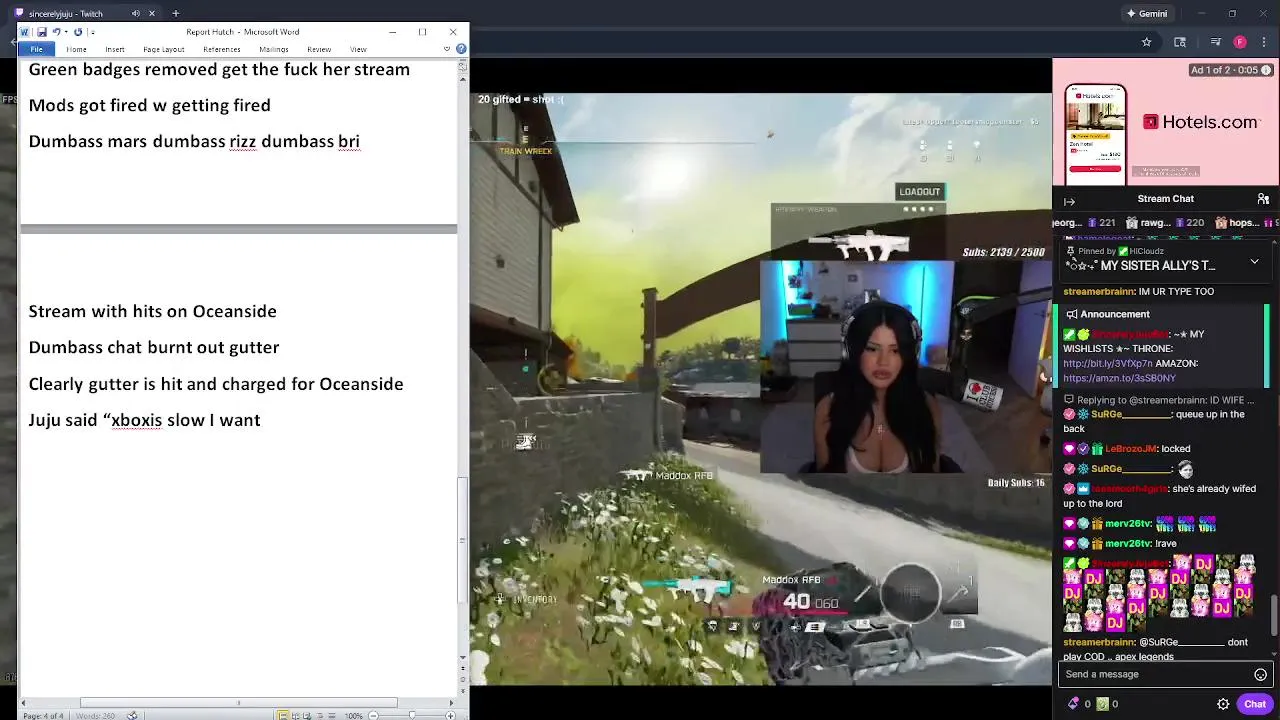Image resolution: width=1280 pixels, height=720 pixels.
Task: Click Word application icon in title bar
Action: tap(24, 32)
